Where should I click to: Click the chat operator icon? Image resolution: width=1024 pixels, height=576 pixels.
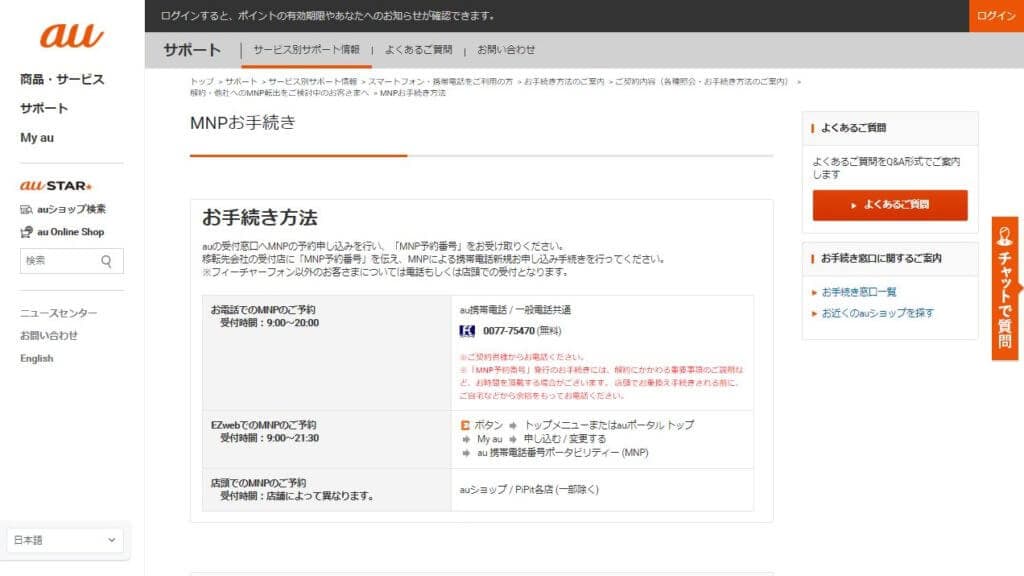coord(1005,236)
